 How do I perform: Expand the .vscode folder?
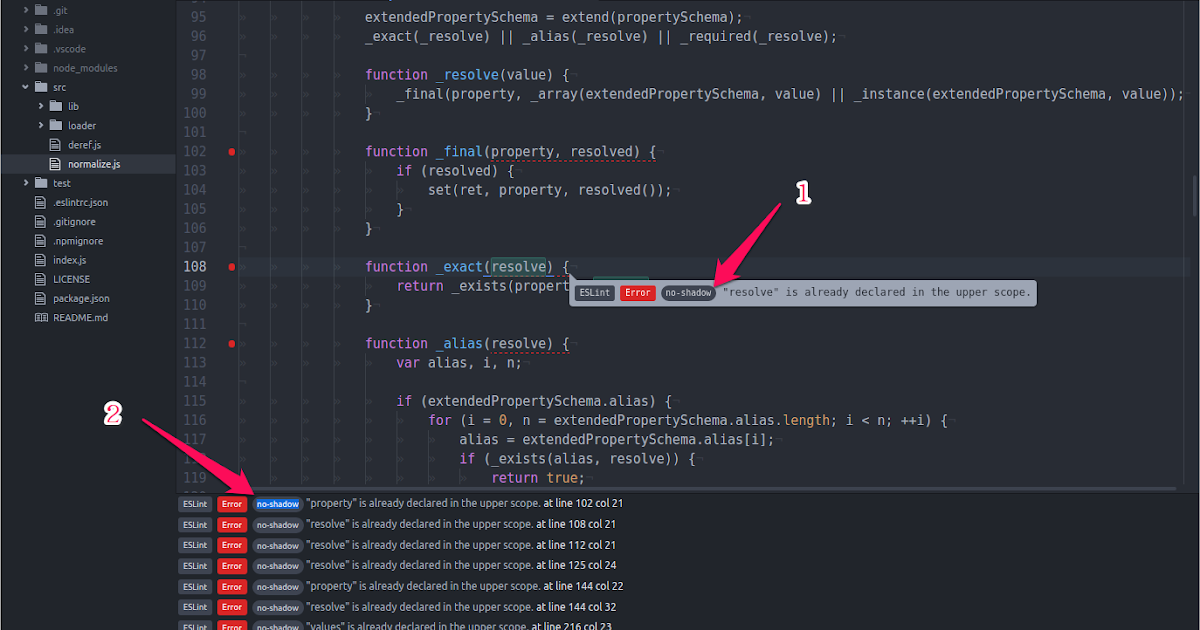click(26, 49)
